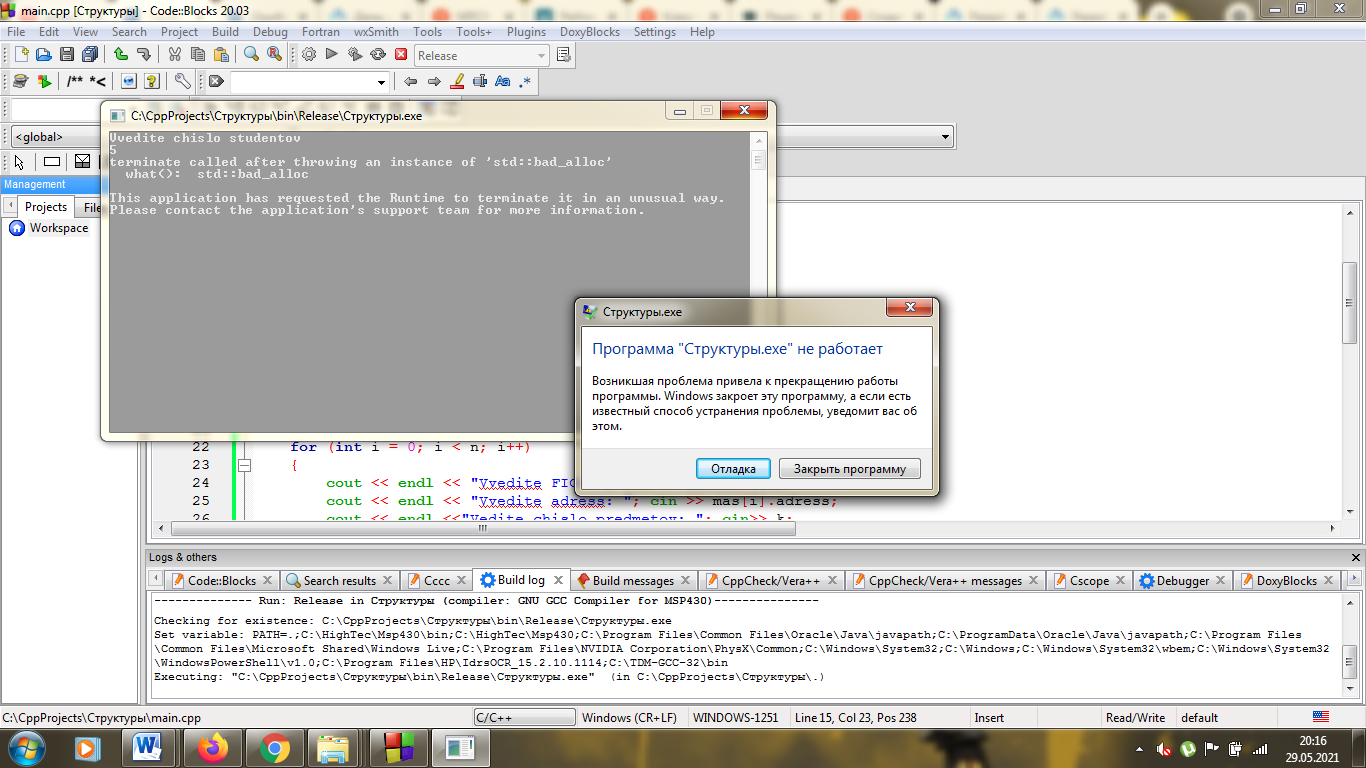Click the Build log vertical scrollbar
The image size is (1366, 768).
tap(1350, 646)
